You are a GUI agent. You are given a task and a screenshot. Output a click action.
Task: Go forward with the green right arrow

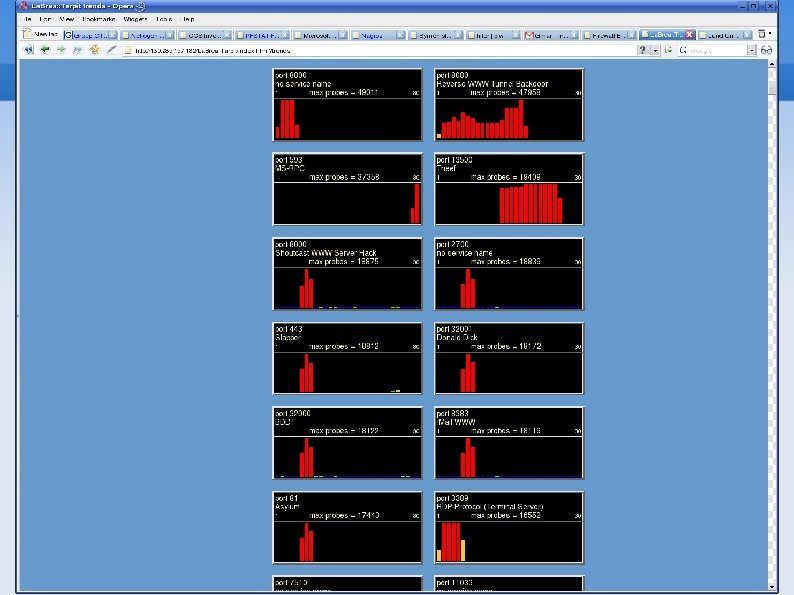[61, 50]
